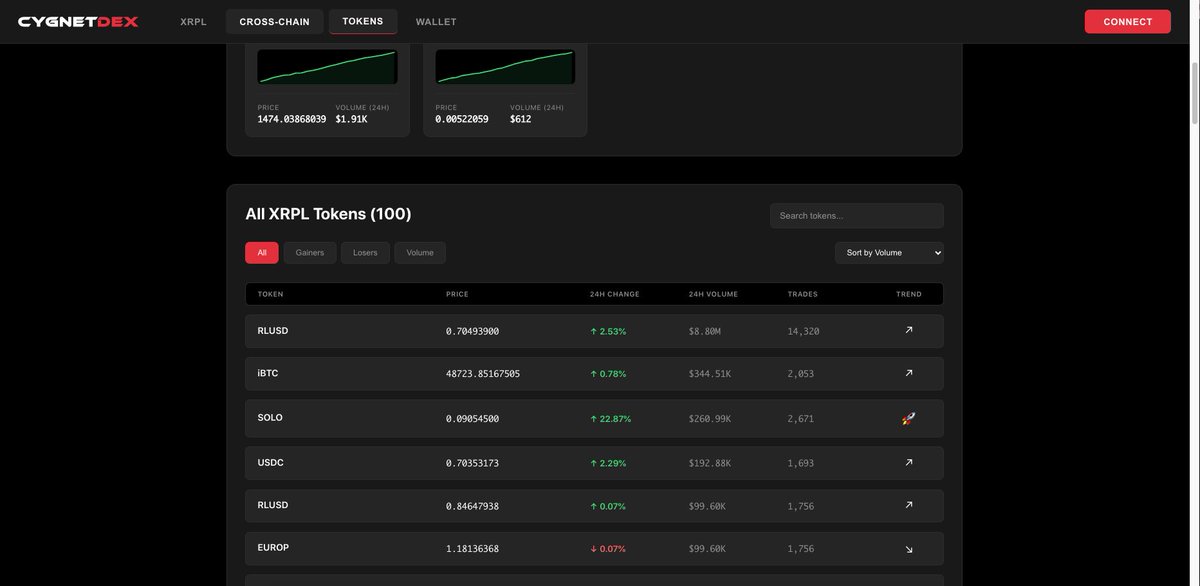
Task: Click EUROP's red 0.07% change
Action: [x=608, y=549]
